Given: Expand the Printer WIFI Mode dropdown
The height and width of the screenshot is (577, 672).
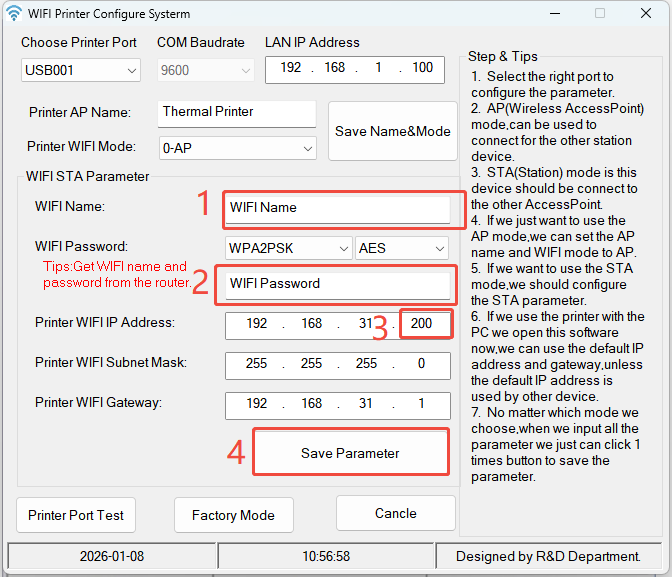Looking at the screenshot, I should (238, 148).
